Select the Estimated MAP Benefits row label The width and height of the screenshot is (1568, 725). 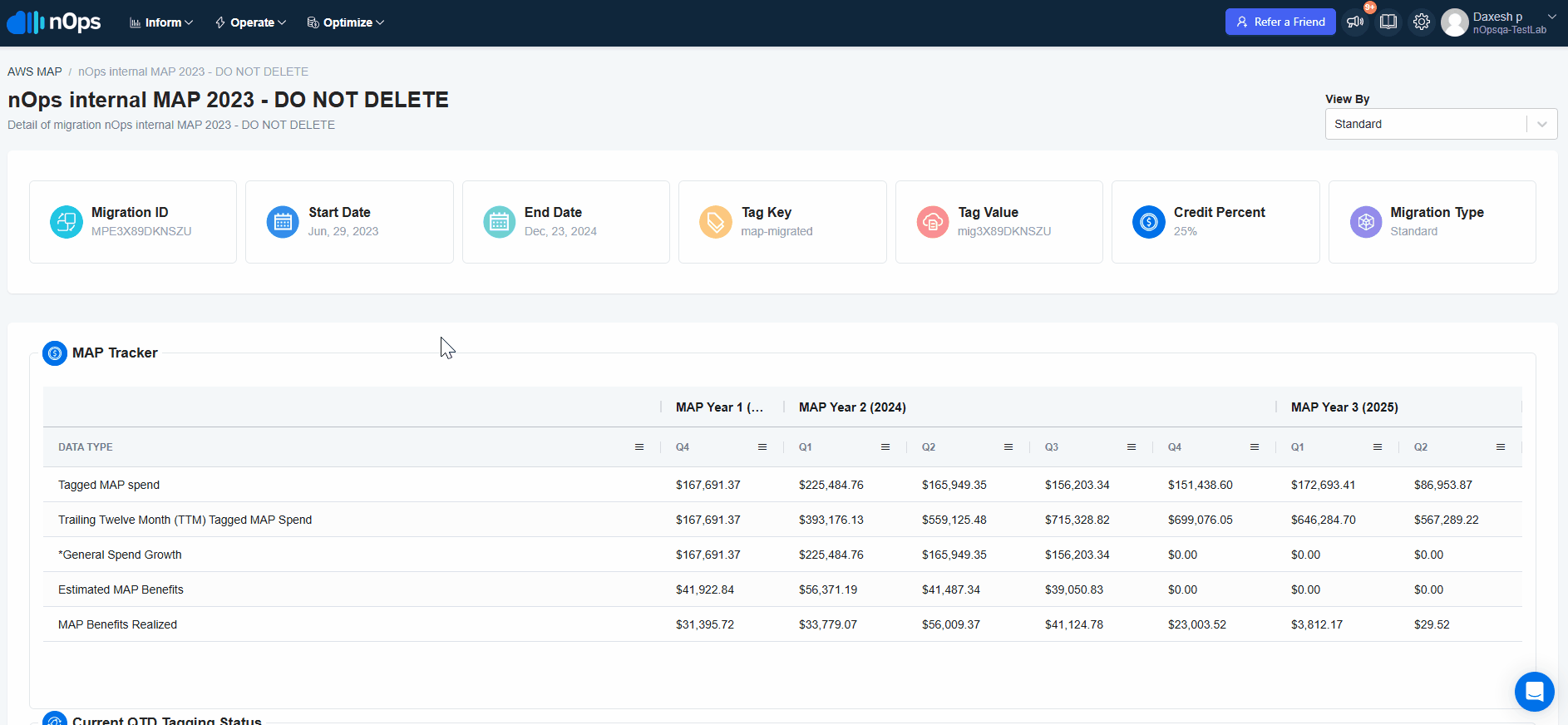point(121,589)
